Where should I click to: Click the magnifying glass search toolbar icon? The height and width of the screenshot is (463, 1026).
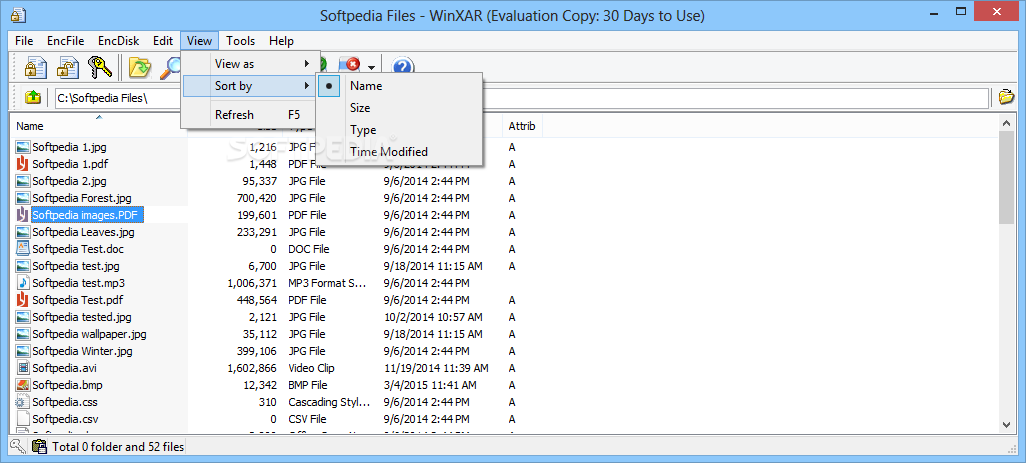[x=172, y=67]
